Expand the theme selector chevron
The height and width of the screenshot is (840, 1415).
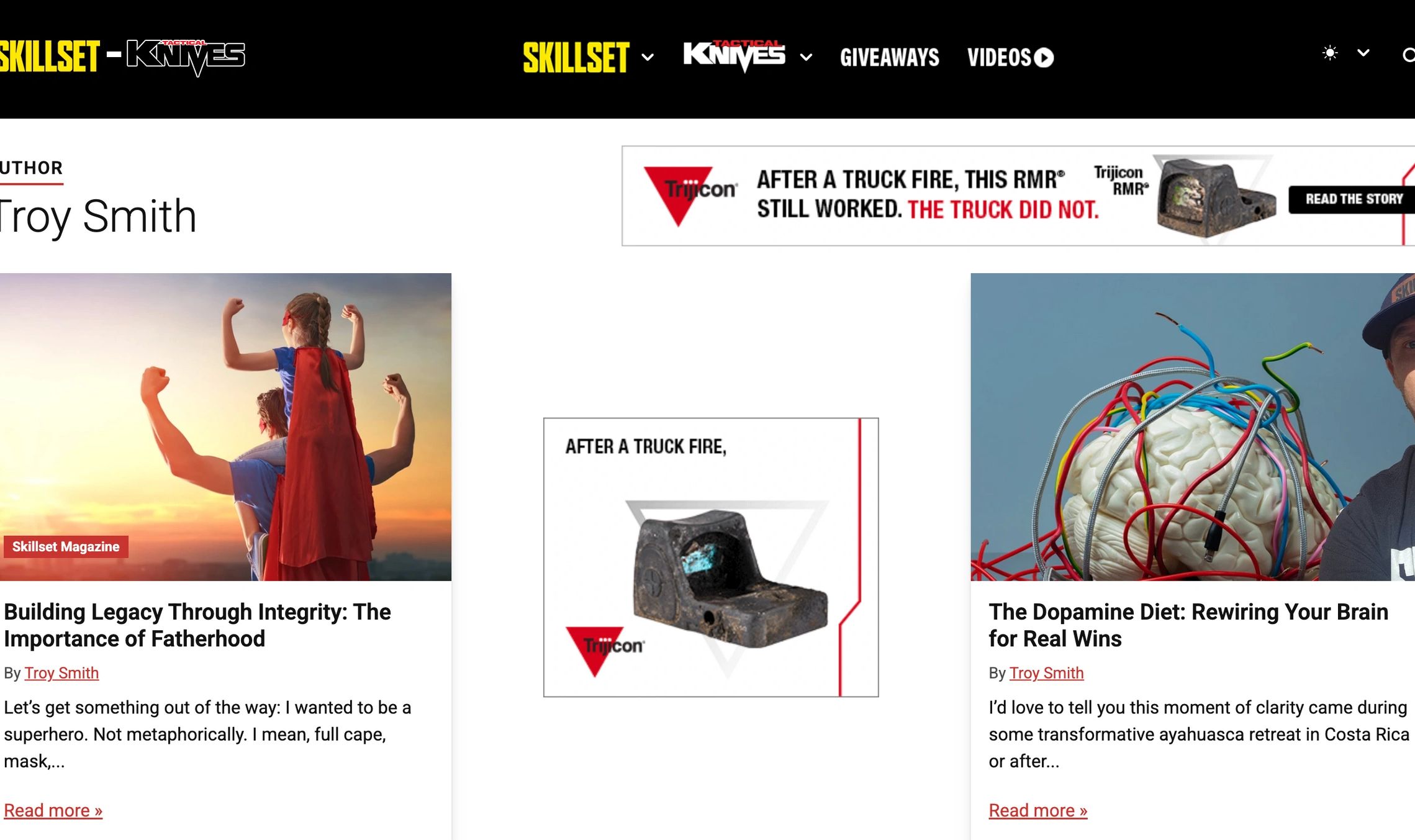point(1363,53)
